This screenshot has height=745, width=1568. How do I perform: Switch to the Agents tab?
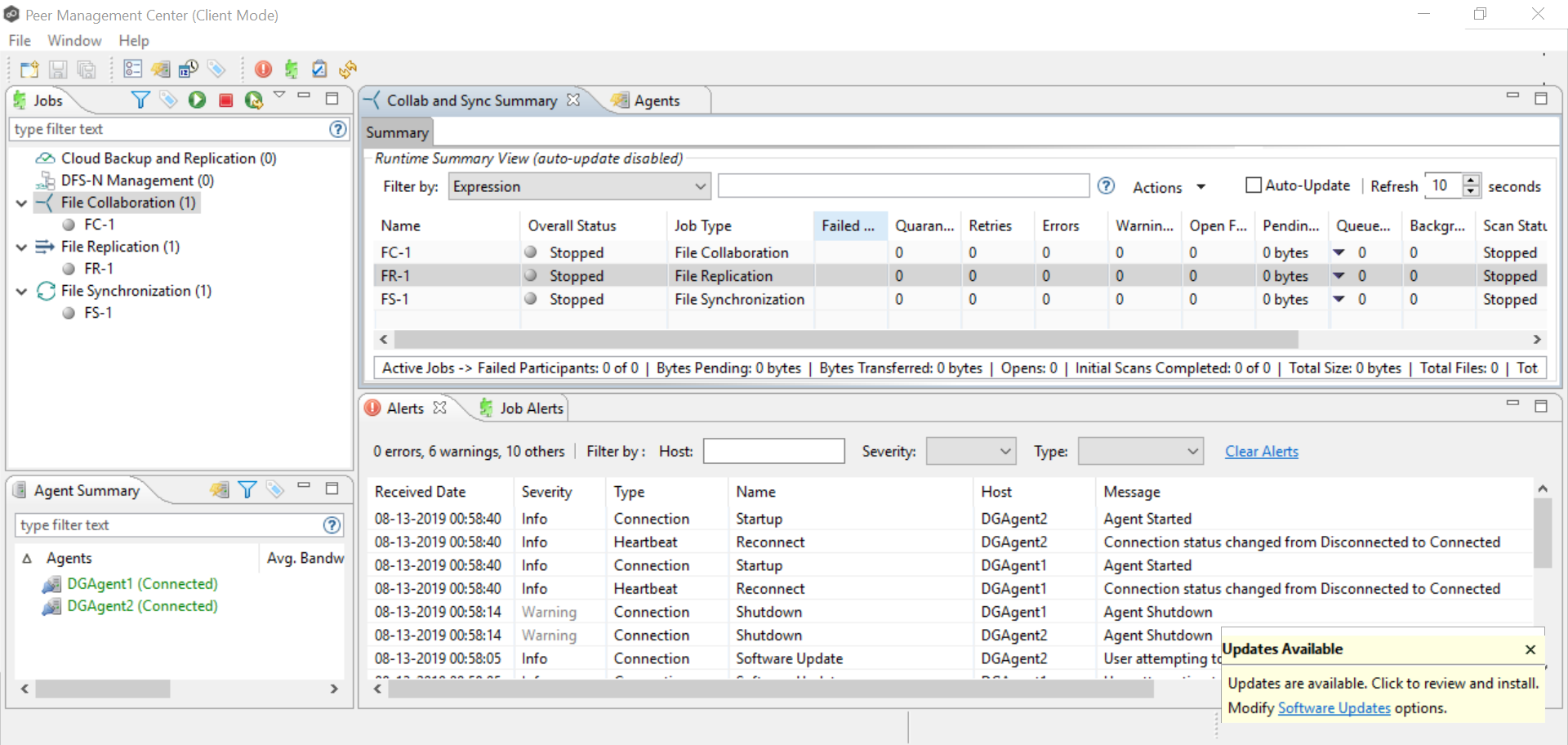(656, 100)
